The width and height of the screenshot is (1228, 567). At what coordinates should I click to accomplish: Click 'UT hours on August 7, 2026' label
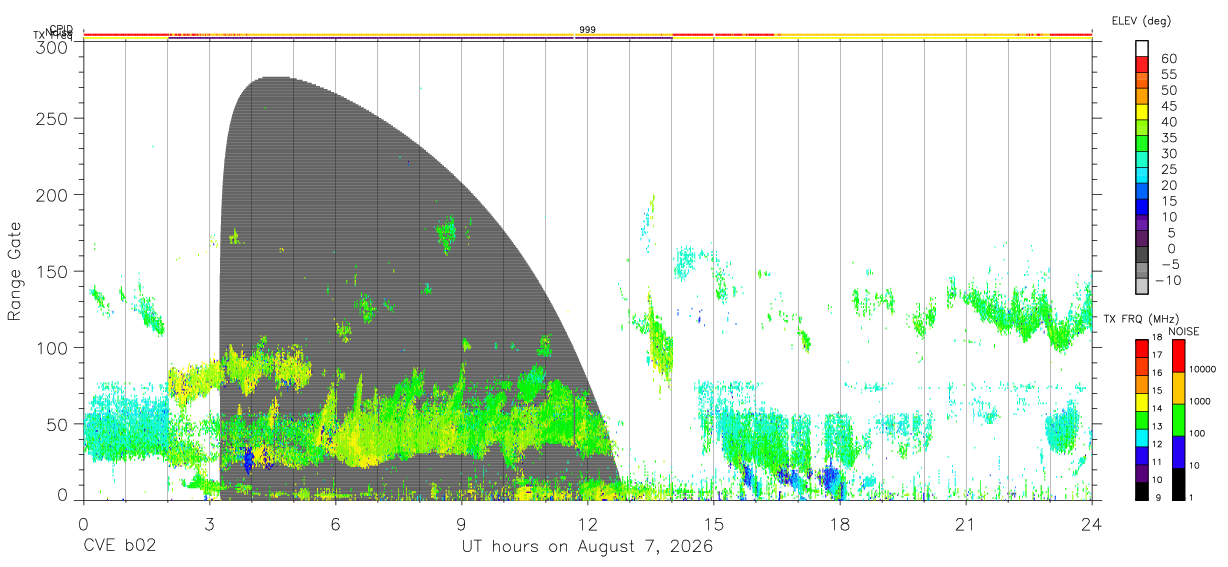(x=587, y=547)
